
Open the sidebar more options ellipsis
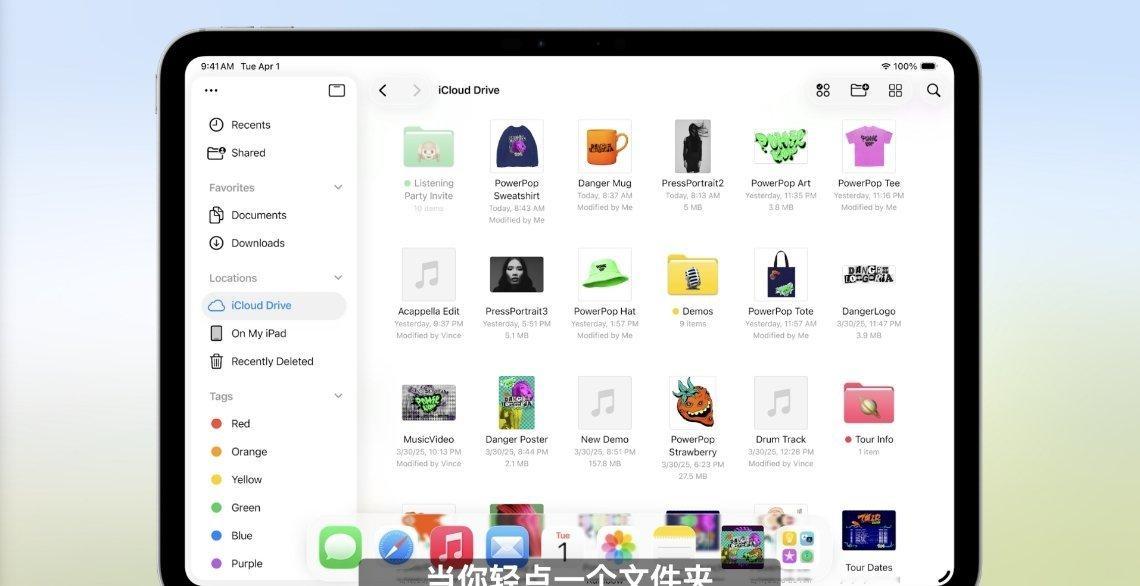pyautogui.click(x=211, y=91)
